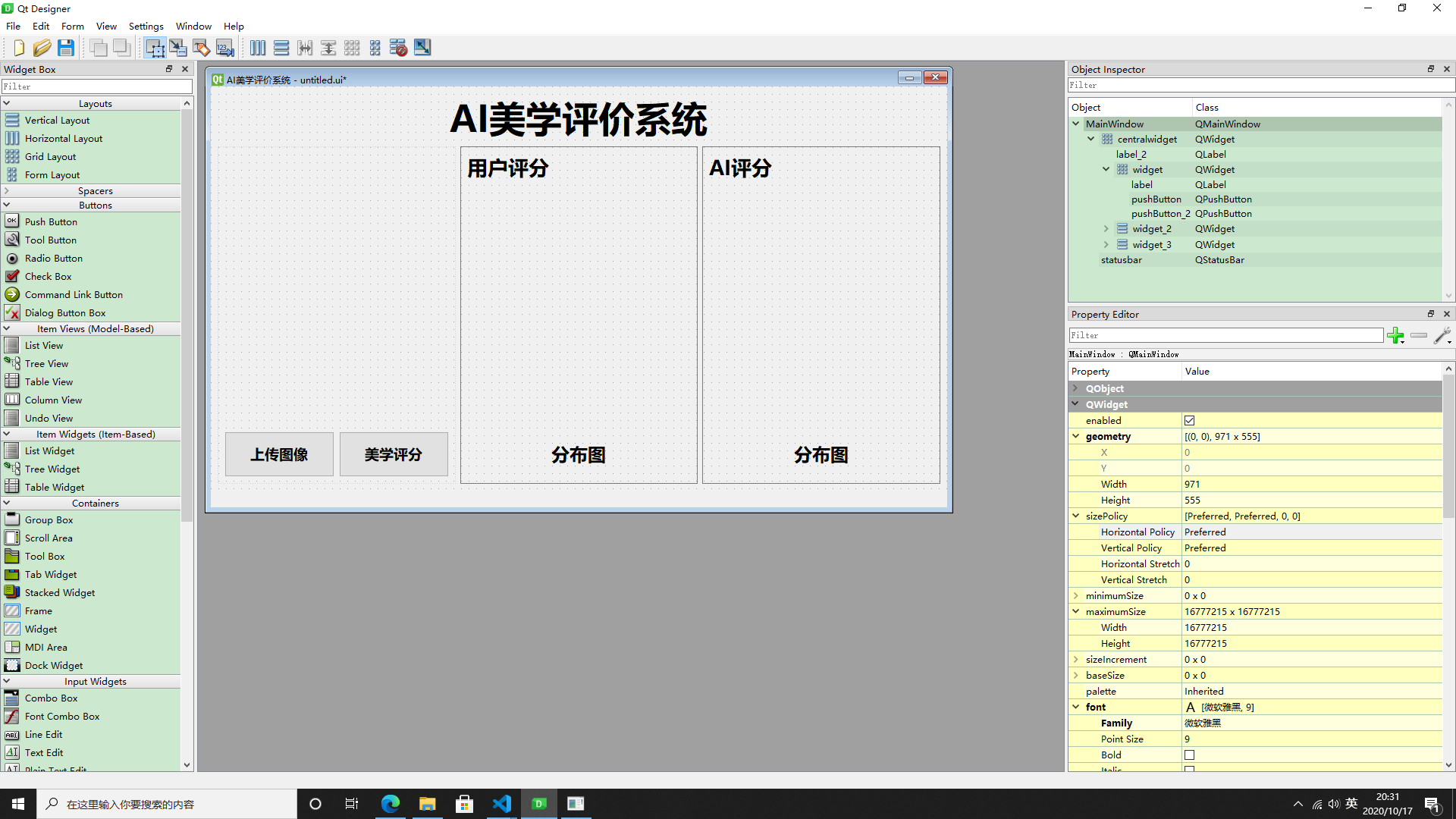Click Property Editor filter field

pos(1225,335)
